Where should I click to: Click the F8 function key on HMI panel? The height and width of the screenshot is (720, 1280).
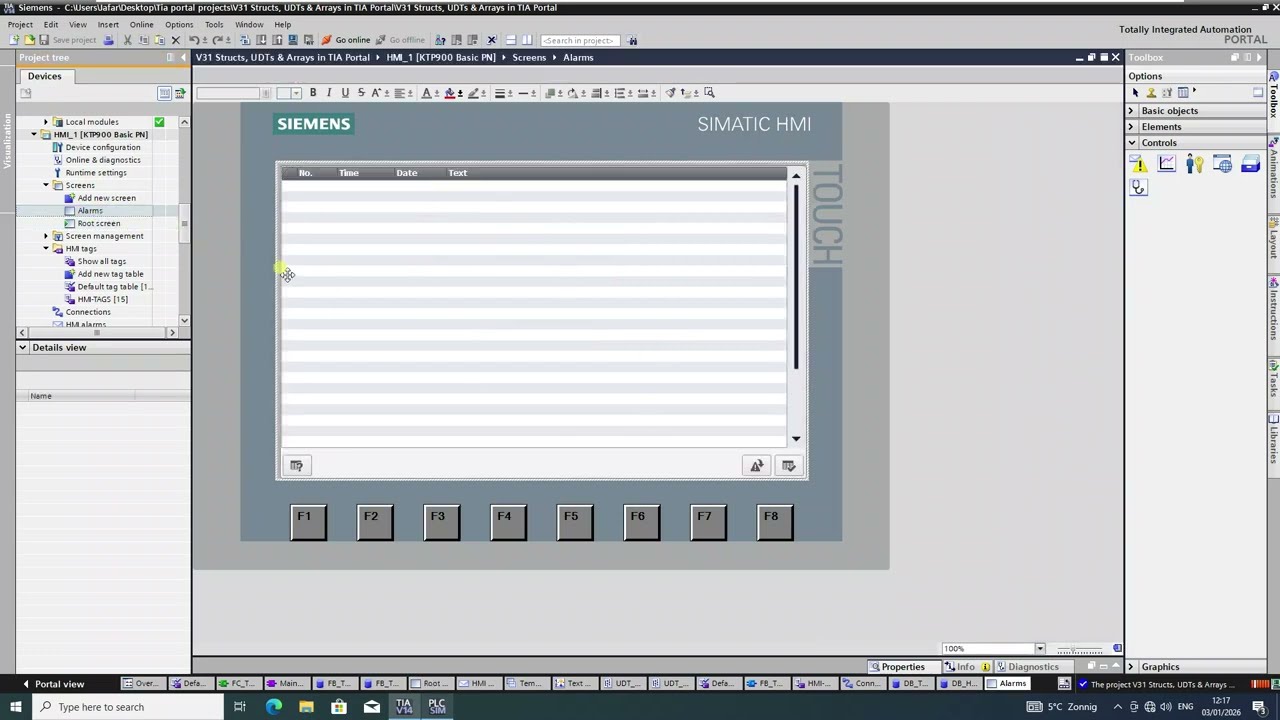(775, 522)
